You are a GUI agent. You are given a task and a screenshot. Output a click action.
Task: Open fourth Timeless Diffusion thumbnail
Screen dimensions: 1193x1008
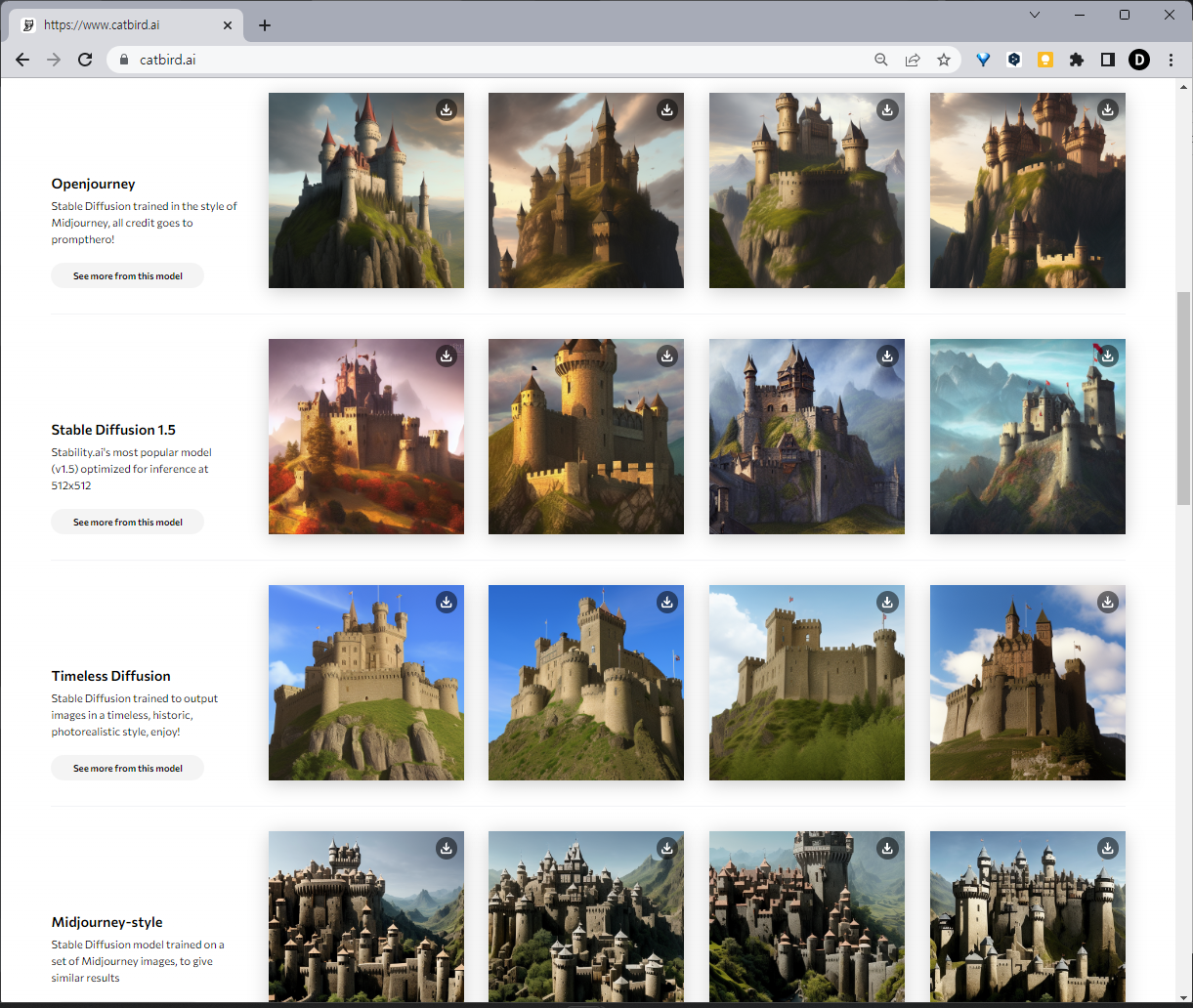point(1028,683)
